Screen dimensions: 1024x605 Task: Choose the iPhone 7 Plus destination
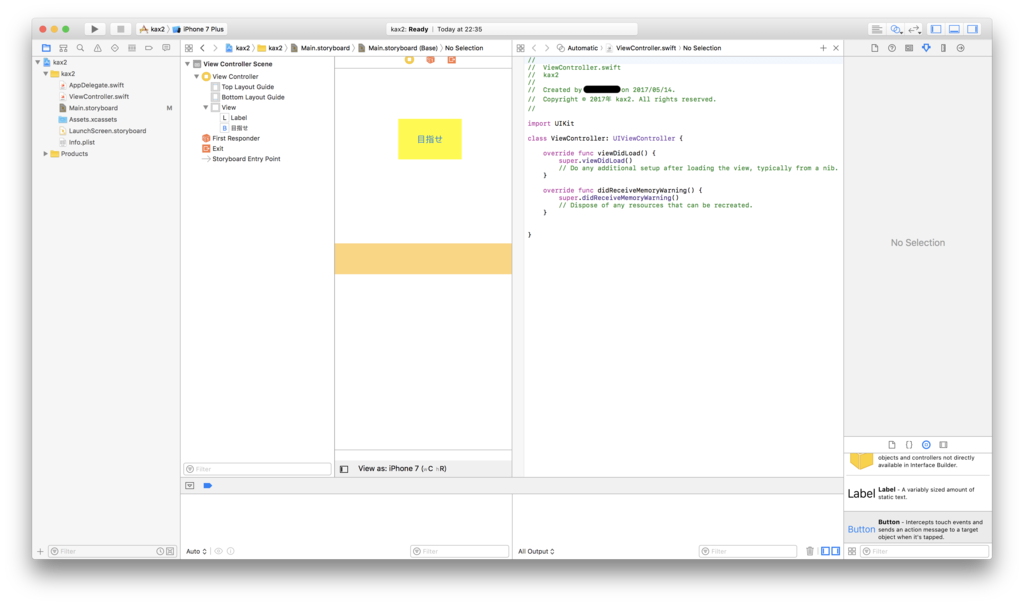tap(199, 29)
